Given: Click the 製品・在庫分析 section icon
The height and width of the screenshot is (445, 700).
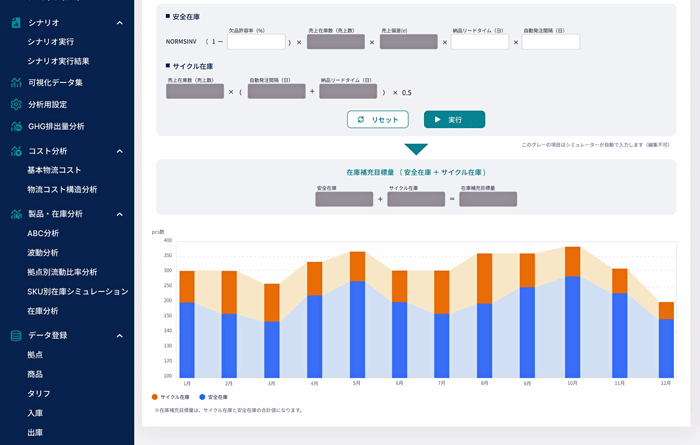Looking at the screenshot, I should (16, 214).
